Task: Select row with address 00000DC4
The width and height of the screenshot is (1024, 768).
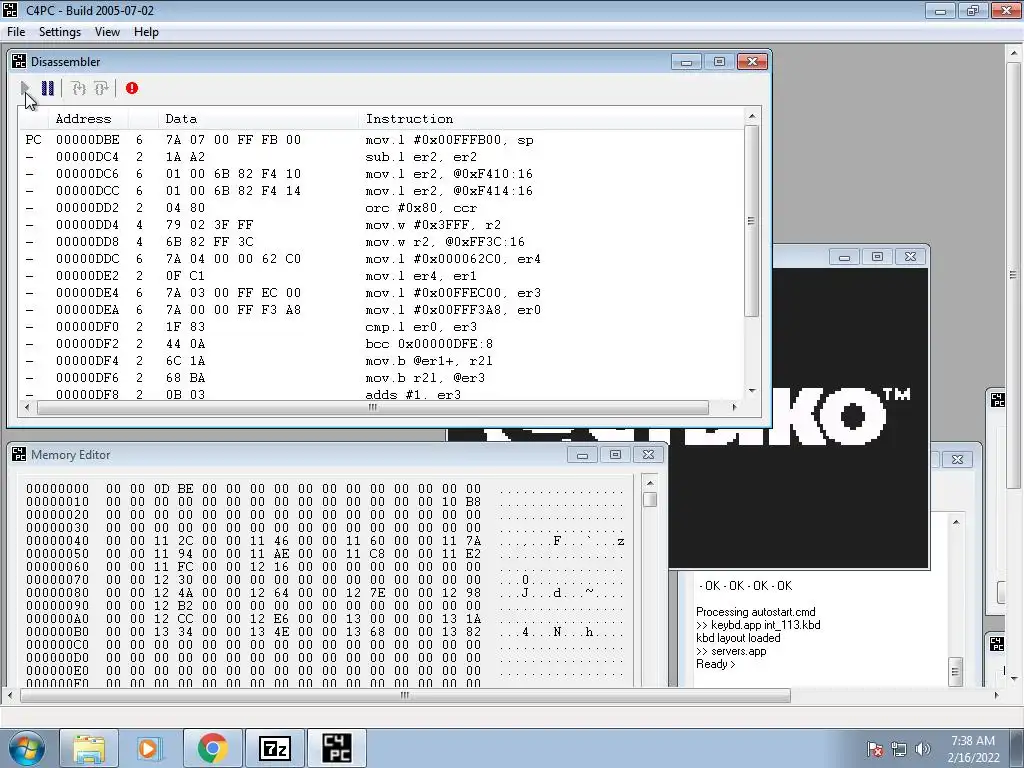Action: pyautogui.click(x=382, y=157)
